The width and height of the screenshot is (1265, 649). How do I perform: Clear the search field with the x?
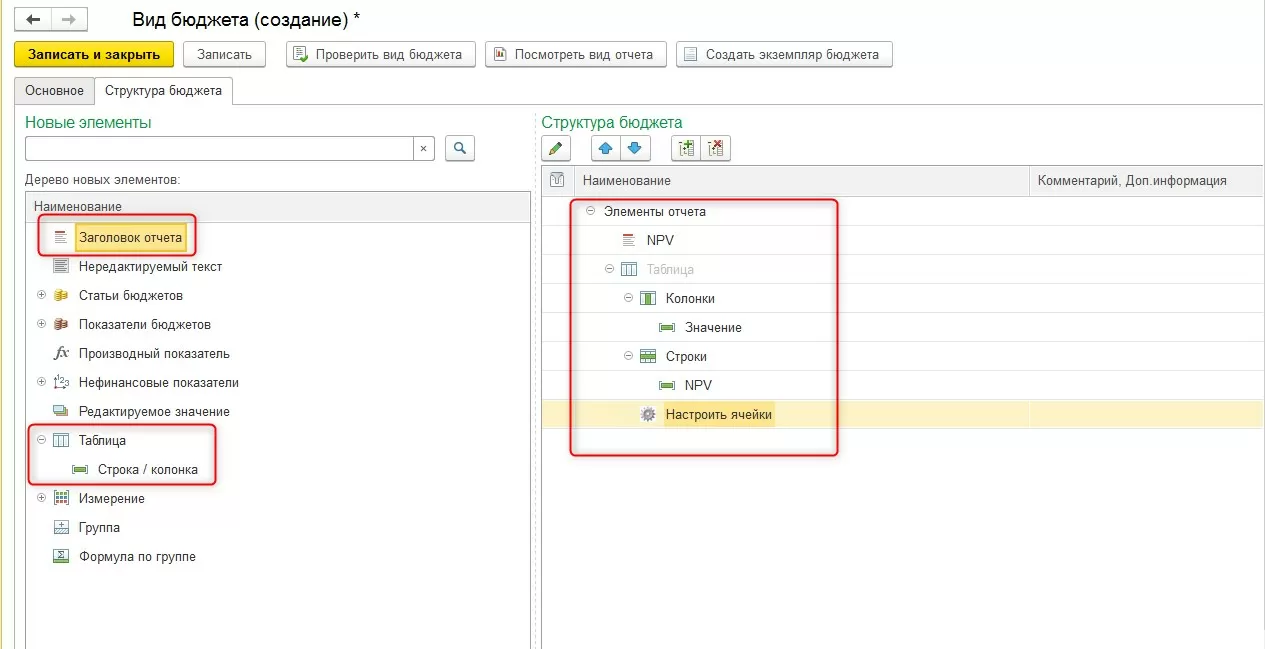tap(423, 148)
